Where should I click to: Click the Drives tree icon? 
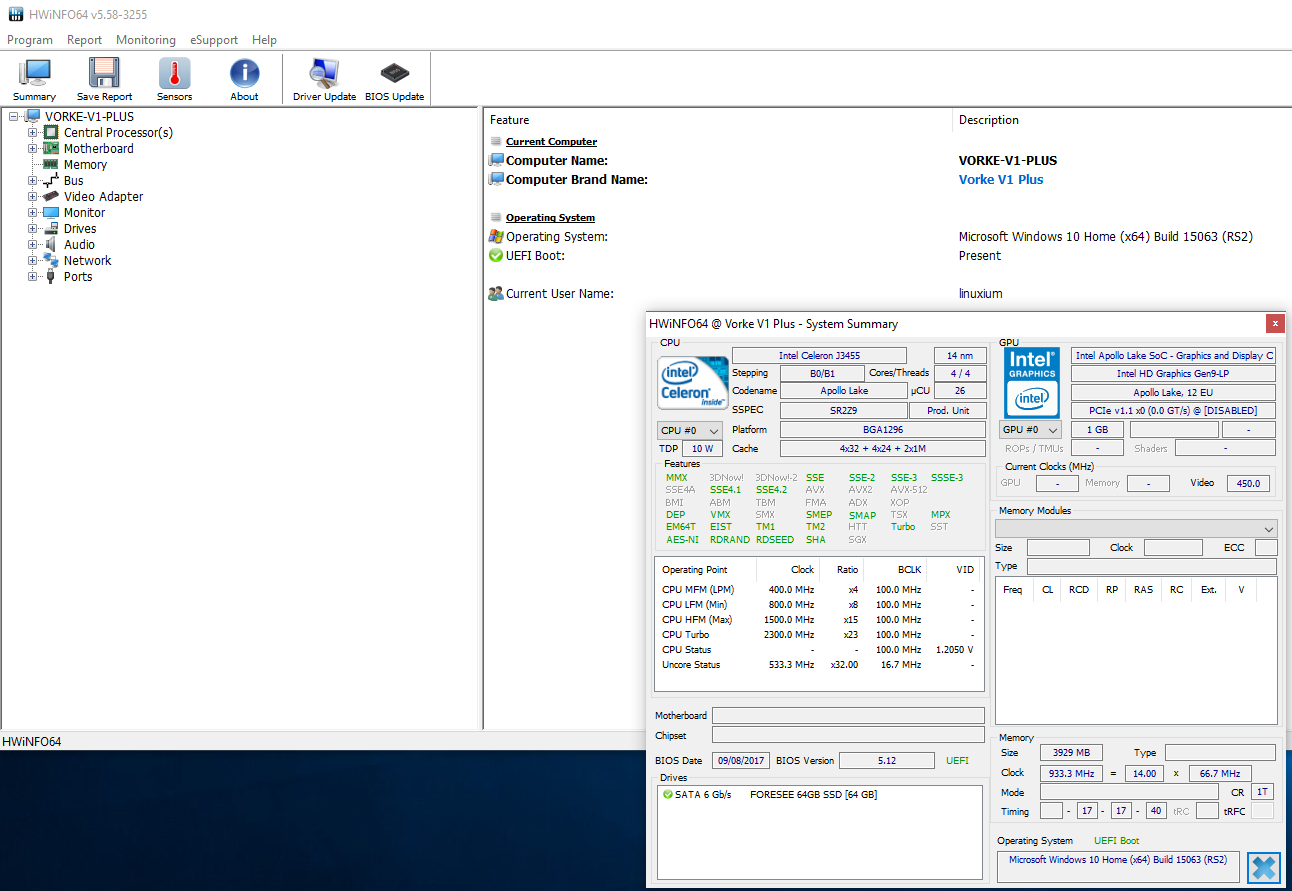click(50, 228)
